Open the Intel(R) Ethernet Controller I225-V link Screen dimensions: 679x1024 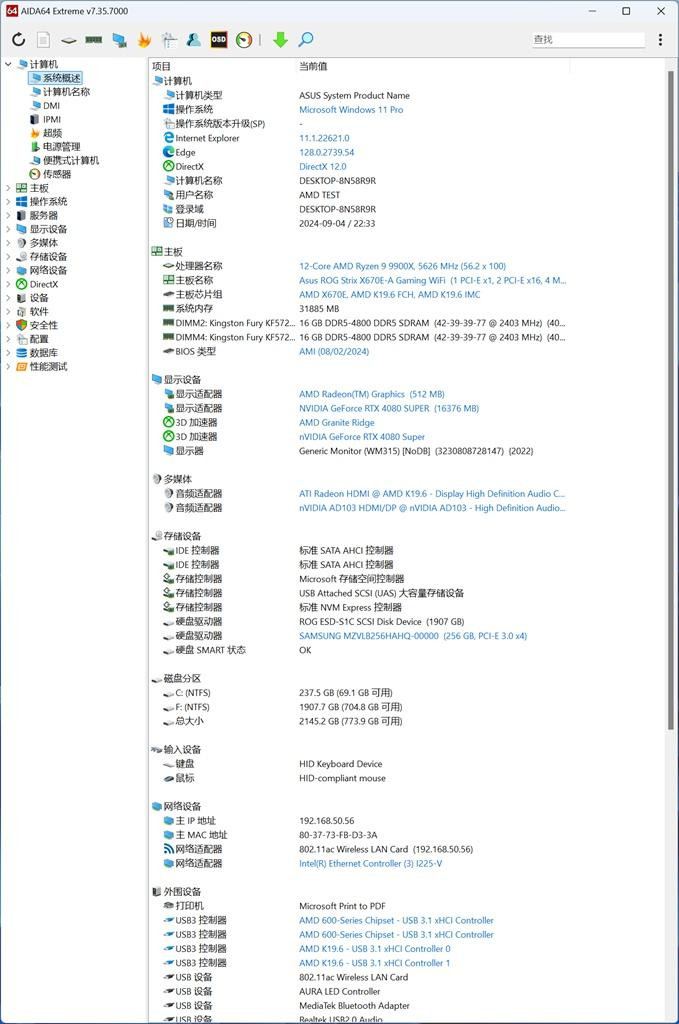click(x=370, y=863)
